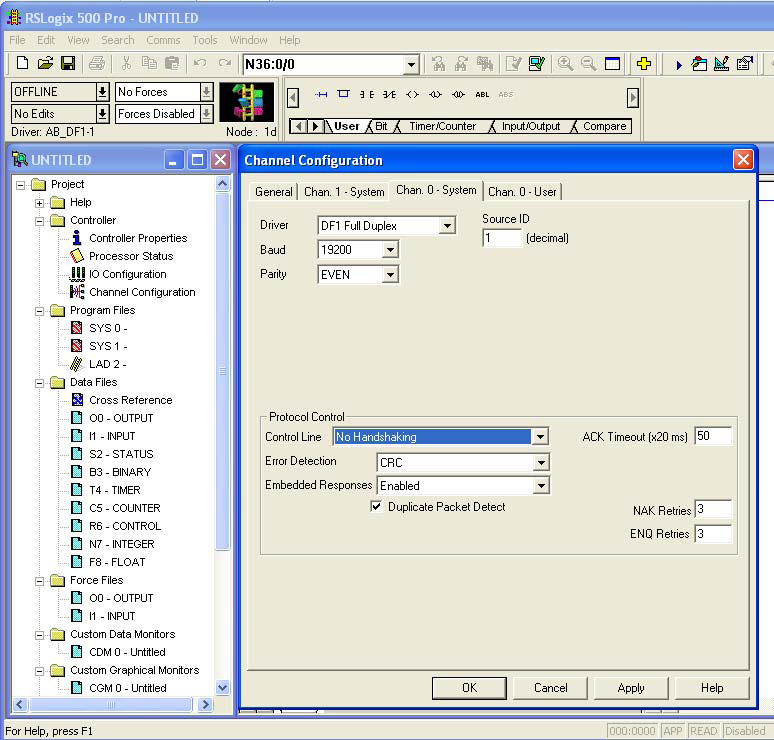Open Processor Status in project tree
Image resolution: width=774 pixels, height=740 pixels.
(131, 256)
